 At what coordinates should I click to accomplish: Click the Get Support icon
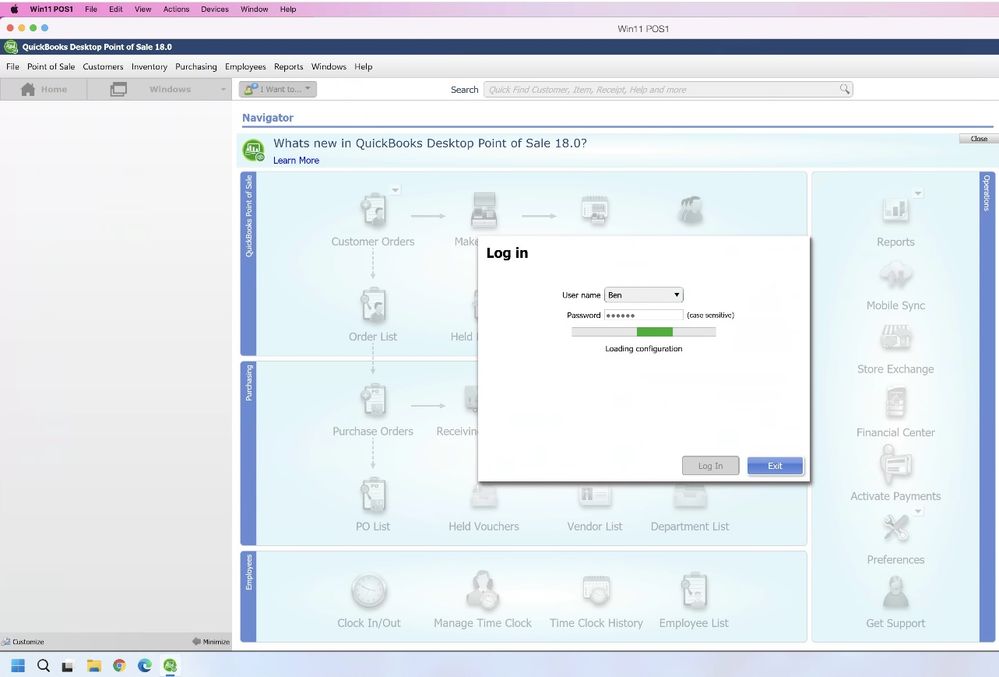click(895, 592)
